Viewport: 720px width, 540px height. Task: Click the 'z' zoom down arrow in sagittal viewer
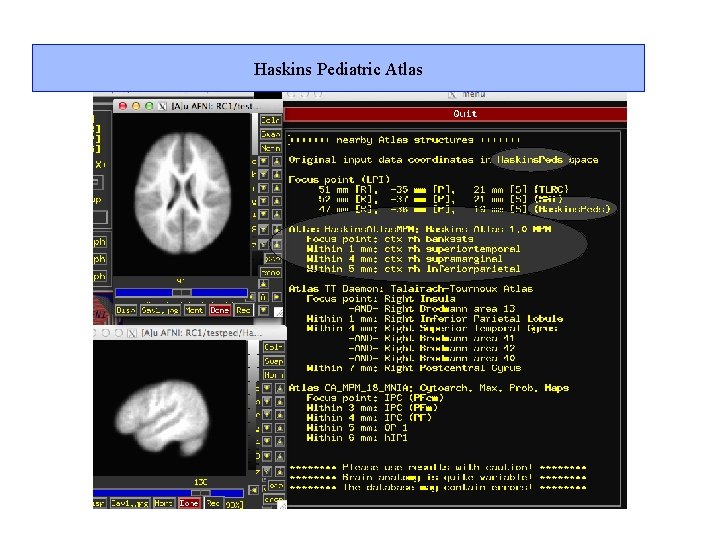pyautogui.click(x=267, y=470)
